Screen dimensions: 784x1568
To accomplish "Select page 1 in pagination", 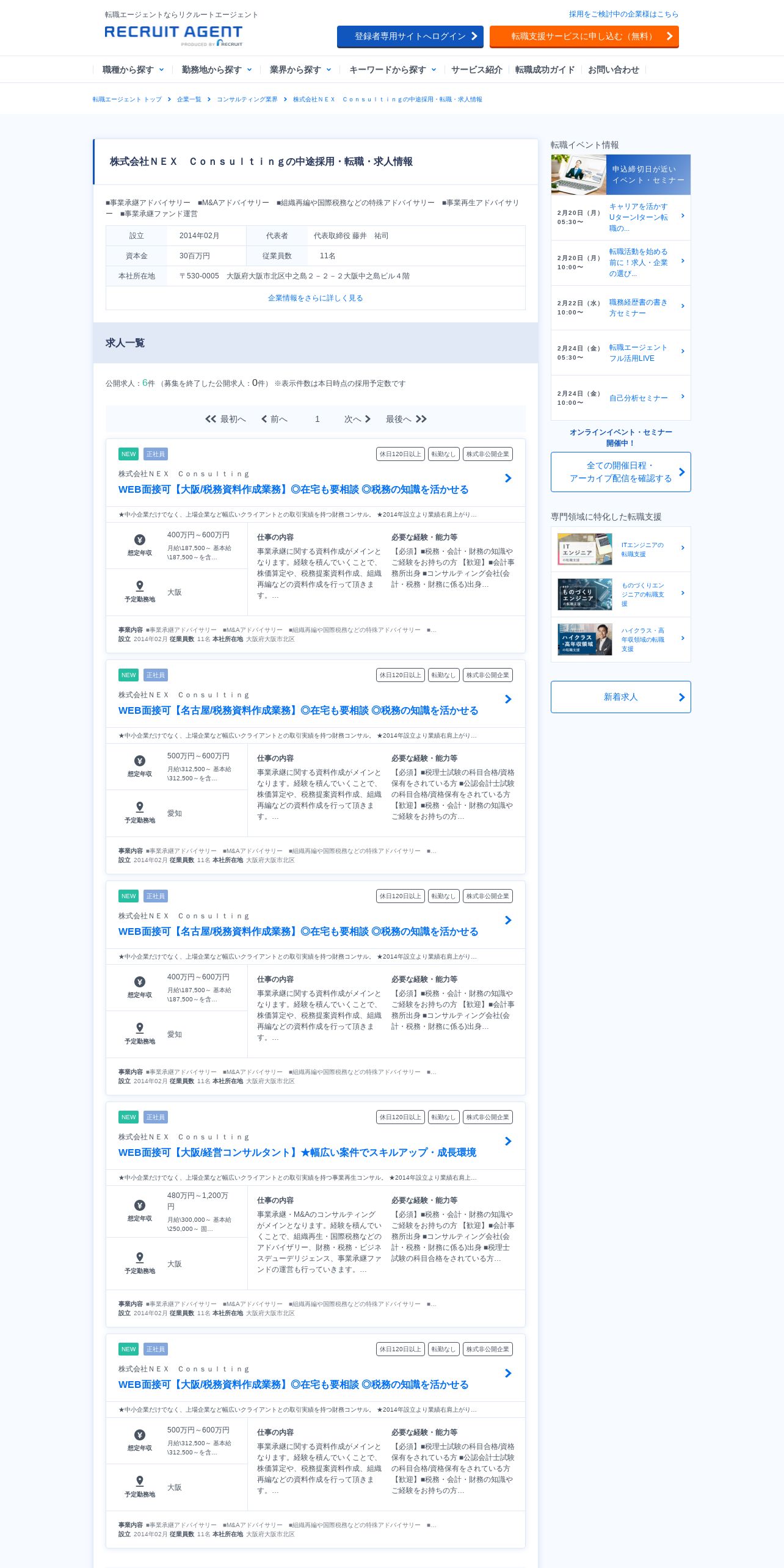I will tap(318, 419).
